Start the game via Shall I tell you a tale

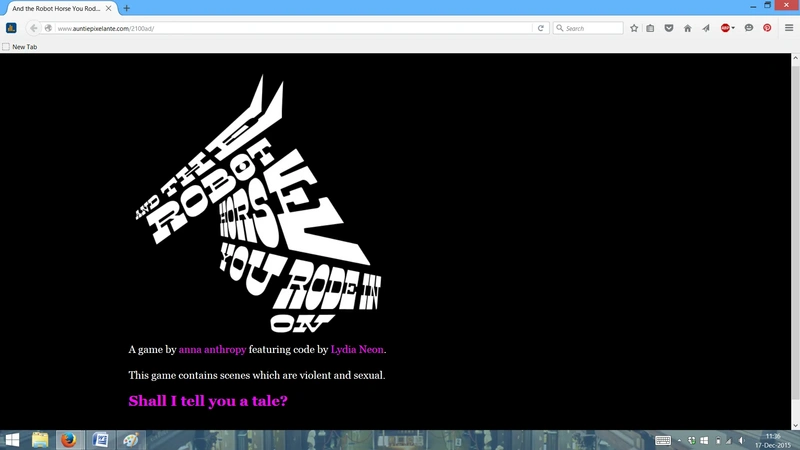[x=208, y=401]
